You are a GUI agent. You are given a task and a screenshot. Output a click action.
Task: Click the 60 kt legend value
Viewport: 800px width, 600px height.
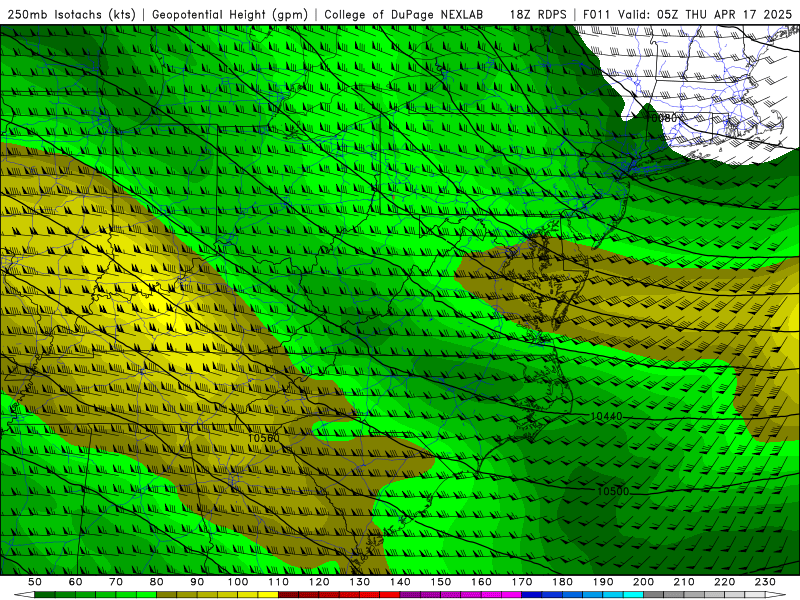coord(75,582)
